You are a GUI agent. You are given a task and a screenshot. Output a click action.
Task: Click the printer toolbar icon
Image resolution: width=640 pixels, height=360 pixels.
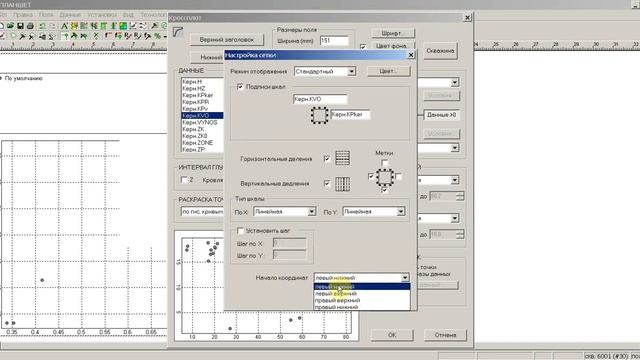pyautogui.click(x=30, y=25)
